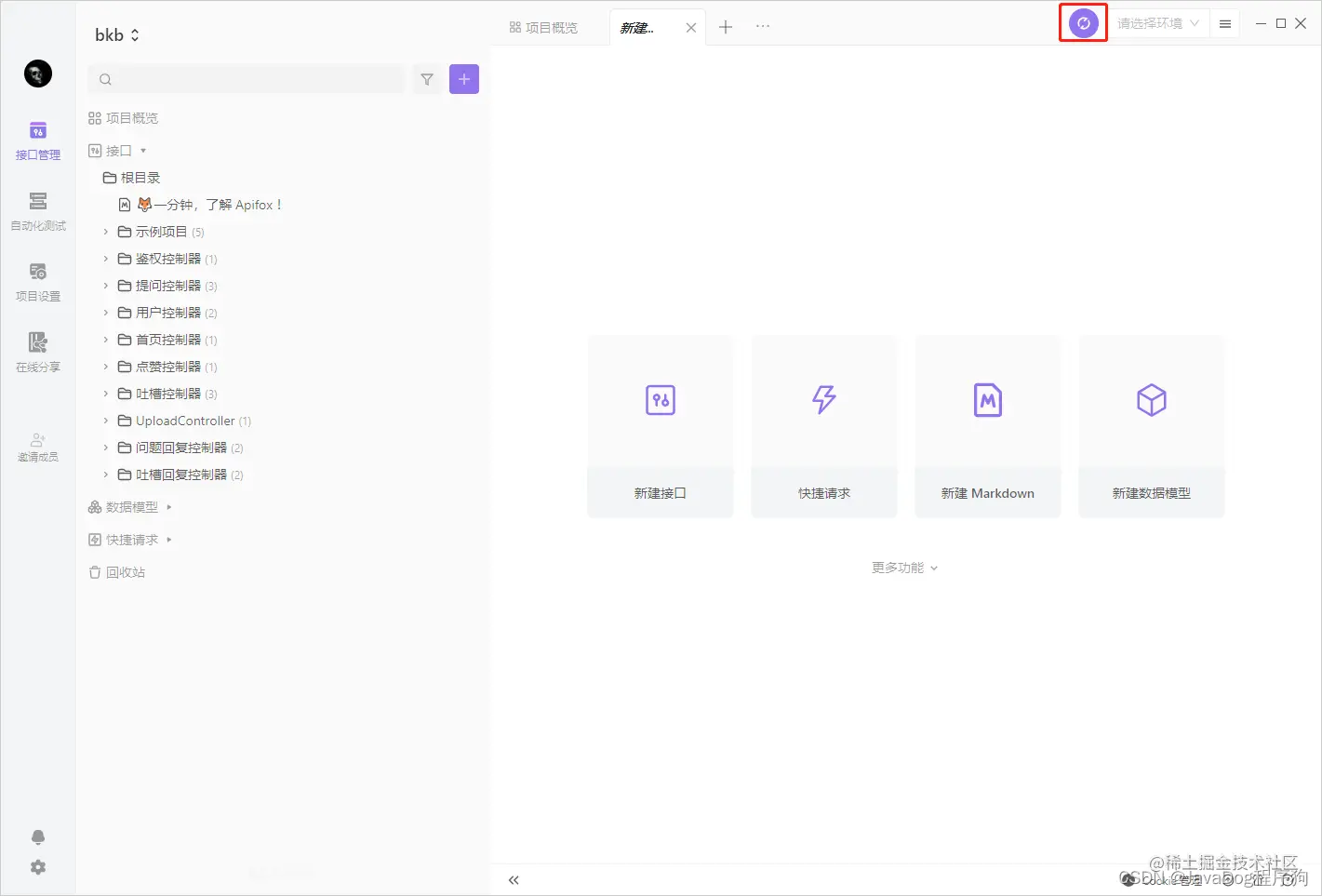Viewport: 1322px width, 896px height.
Task: Open 项目设置 in sidebar
Action: [38, 283]
